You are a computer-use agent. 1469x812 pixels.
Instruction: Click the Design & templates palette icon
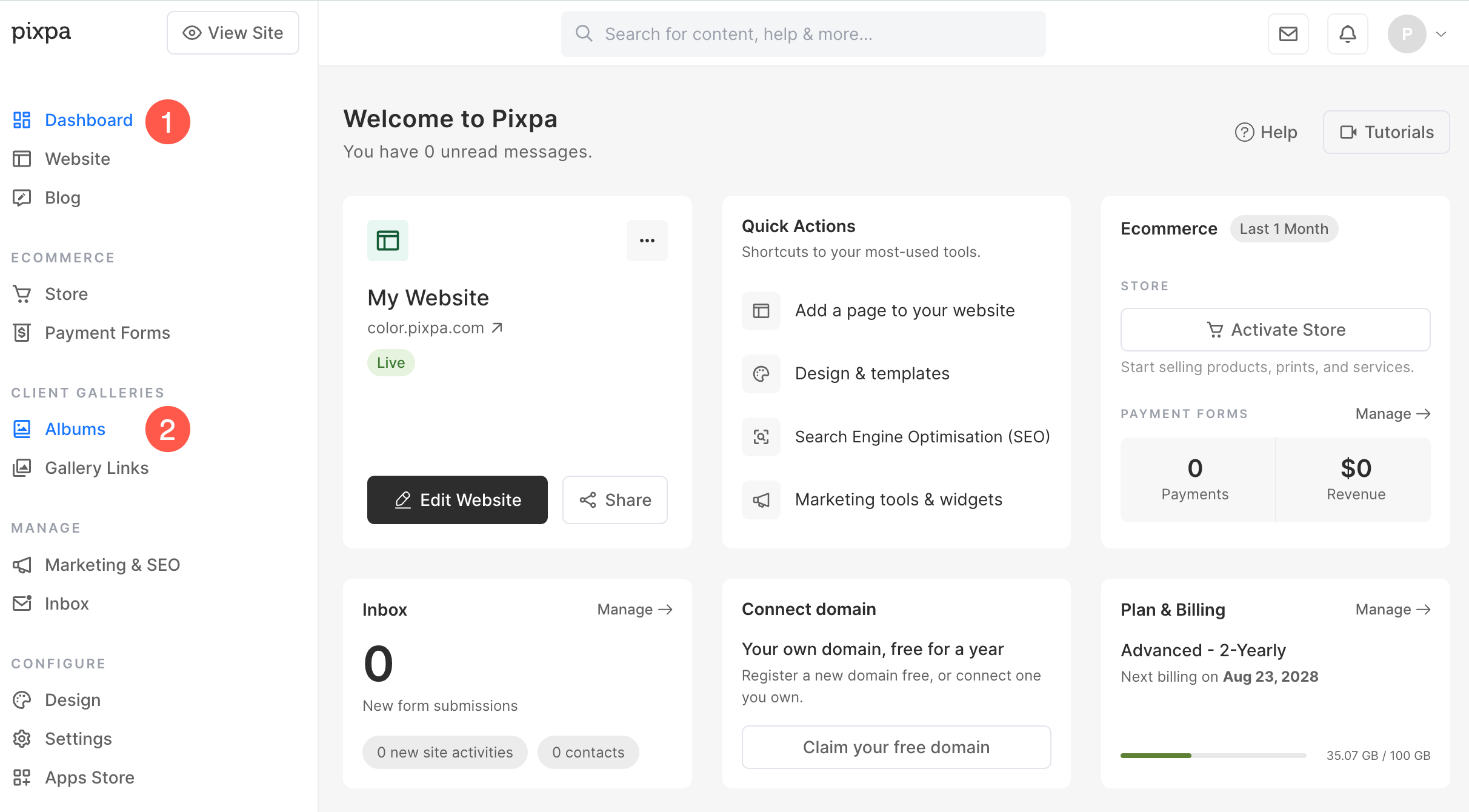point(761,374)
